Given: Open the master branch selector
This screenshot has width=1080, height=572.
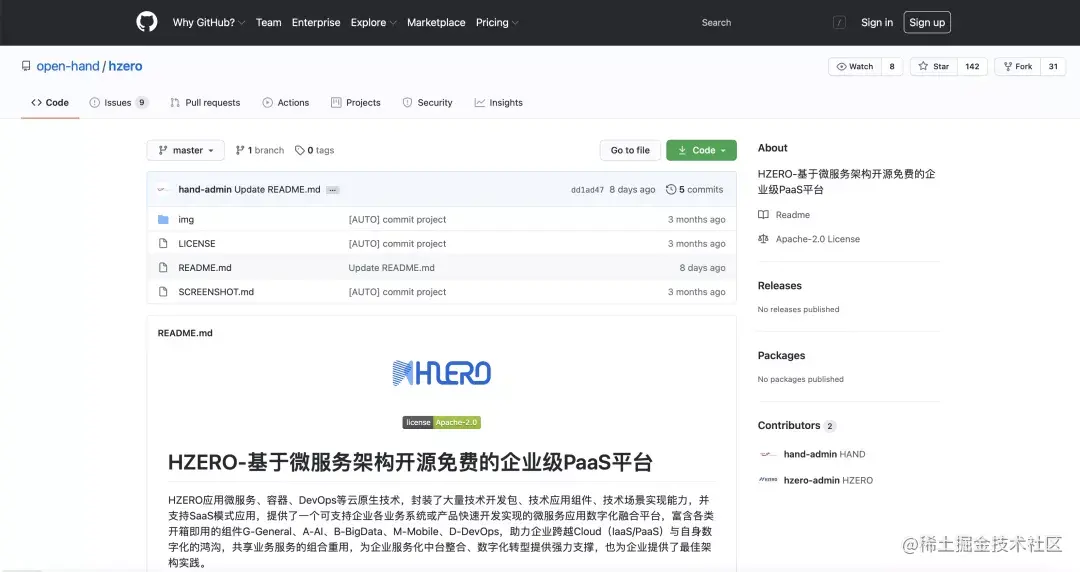Looking at the screenshot, I should coord(186,150).
